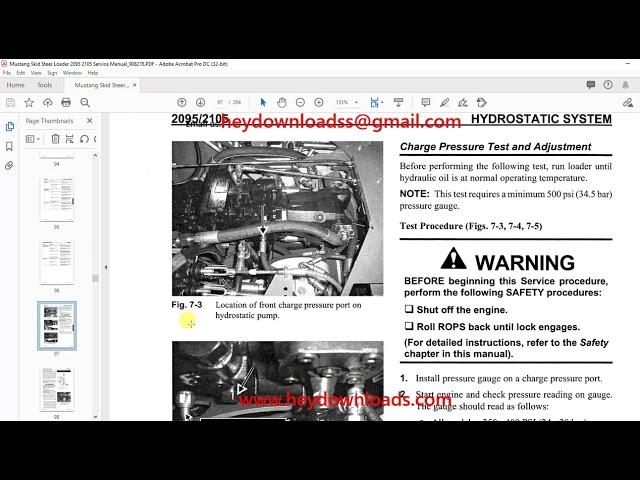Open notifications bell icon
This screenshot has width=640, height=480.
625,84
